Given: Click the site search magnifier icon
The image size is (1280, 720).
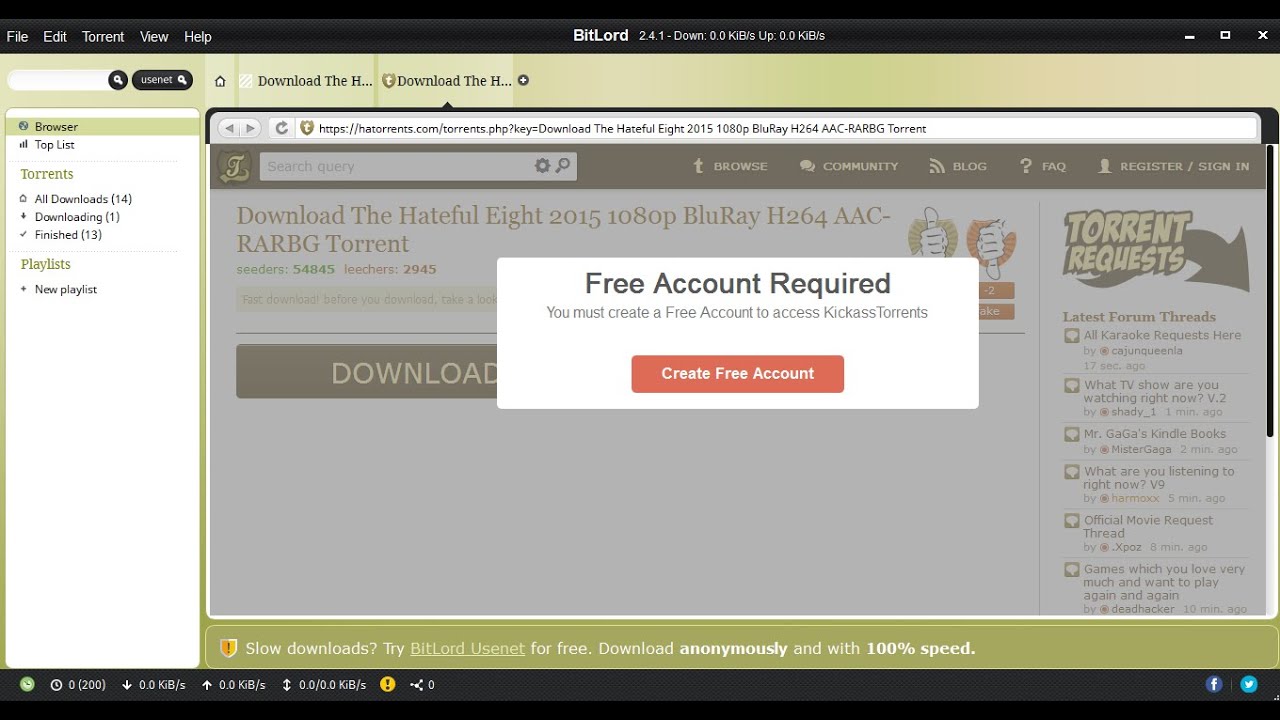Looking at the screenshot, I should coord(564,166).
